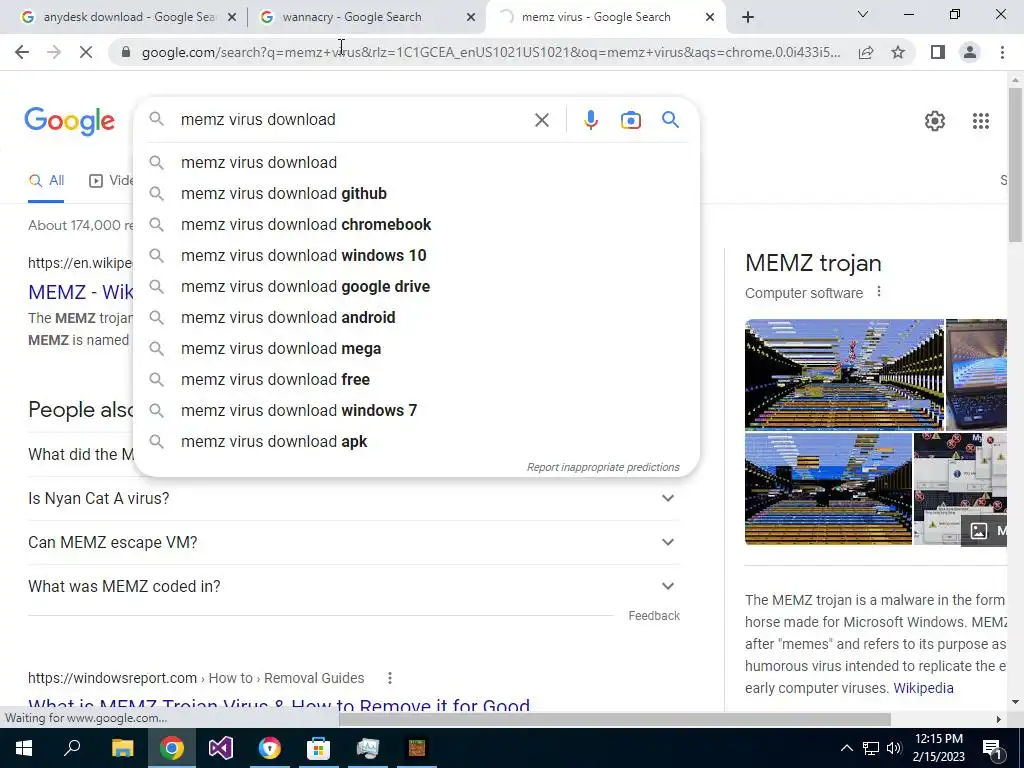Screen dimensions: 1024x768
Task: Expand 'Is Nyan Cat A virus?' question
Action: tap(354, 498)
